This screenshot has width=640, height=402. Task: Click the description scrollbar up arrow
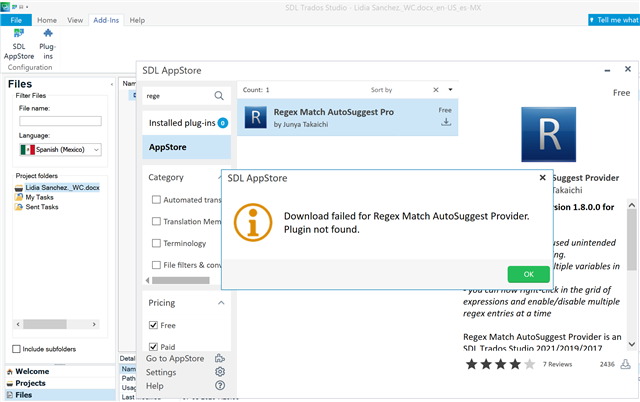click(x=631, y=205)
